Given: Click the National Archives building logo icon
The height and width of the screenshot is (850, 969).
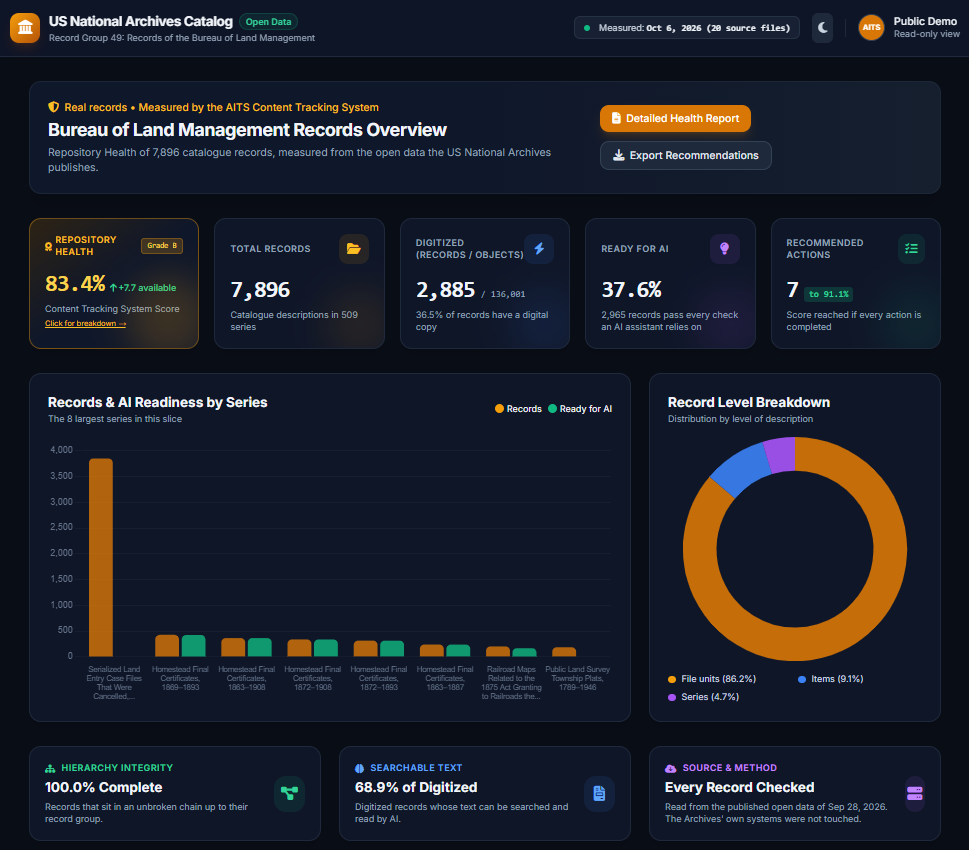Looking at the screenshot, I should pyautogui.click(x=25, y=28).
